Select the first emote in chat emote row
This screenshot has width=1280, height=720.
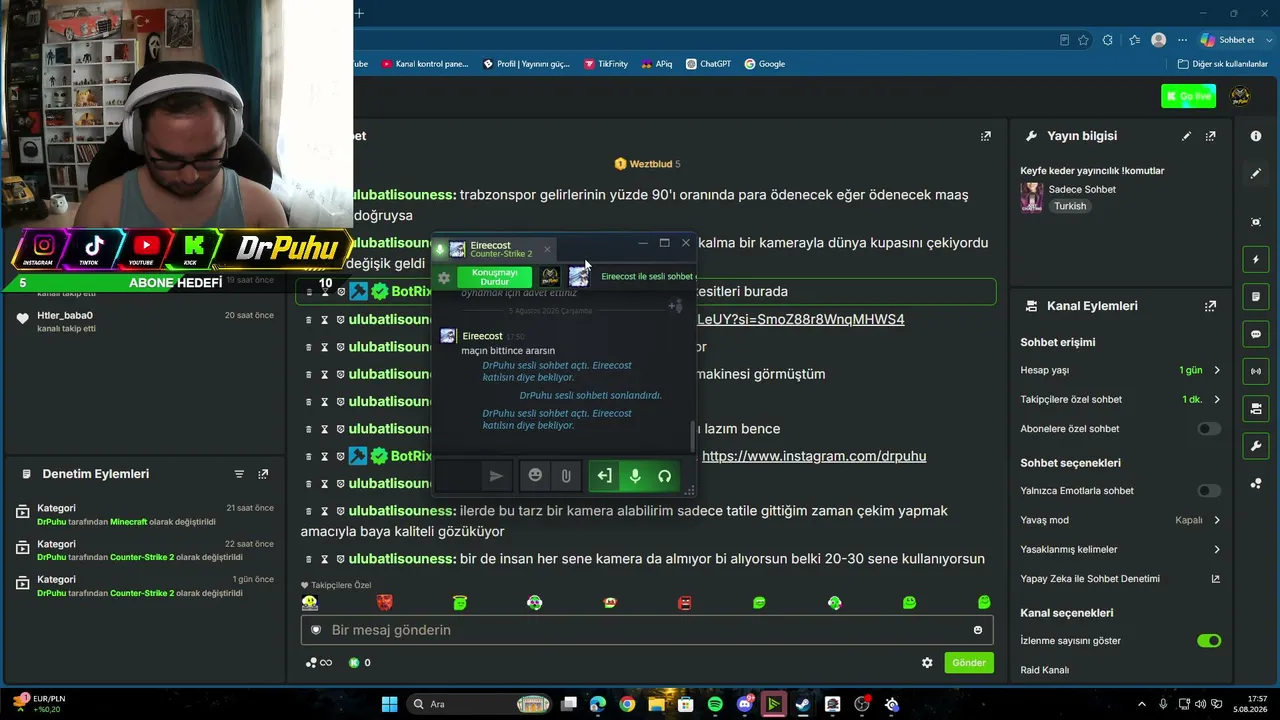(310, 602)
